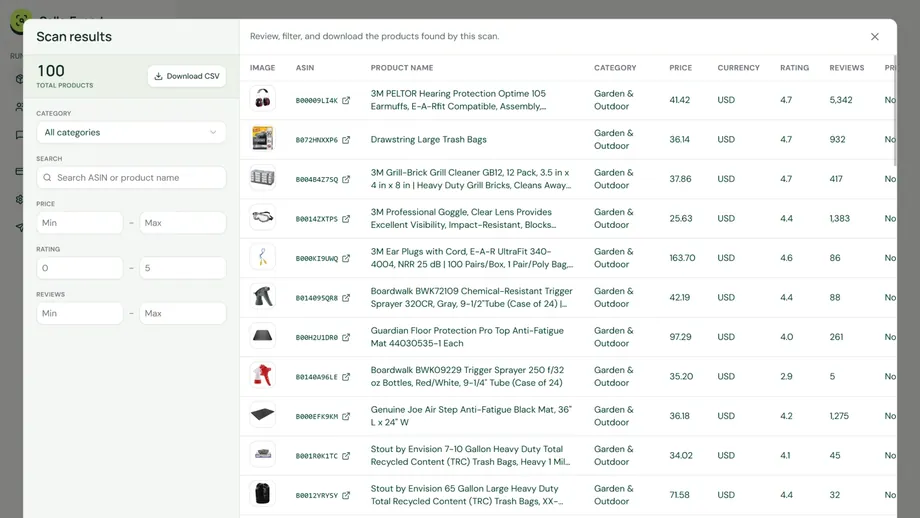Click the Grill-Brick Grill Cleaner thumbnail
Viewport: 920px width, 518px height.
coord(262,178)
